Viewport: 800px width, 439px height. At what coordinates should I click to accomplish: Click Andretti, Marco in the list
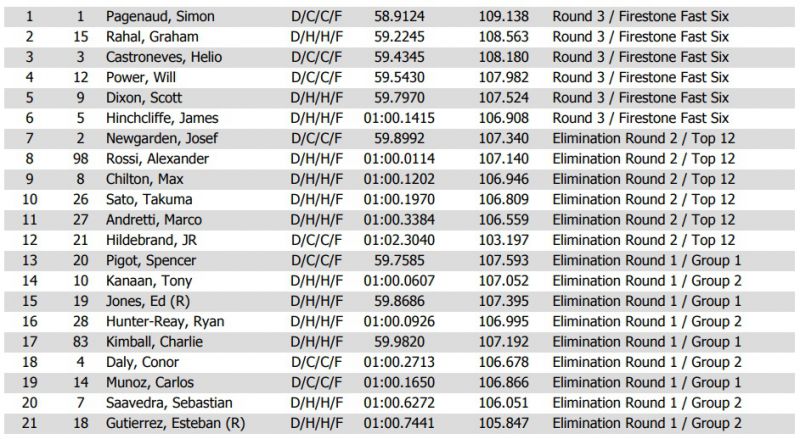[x=154, y=220]
